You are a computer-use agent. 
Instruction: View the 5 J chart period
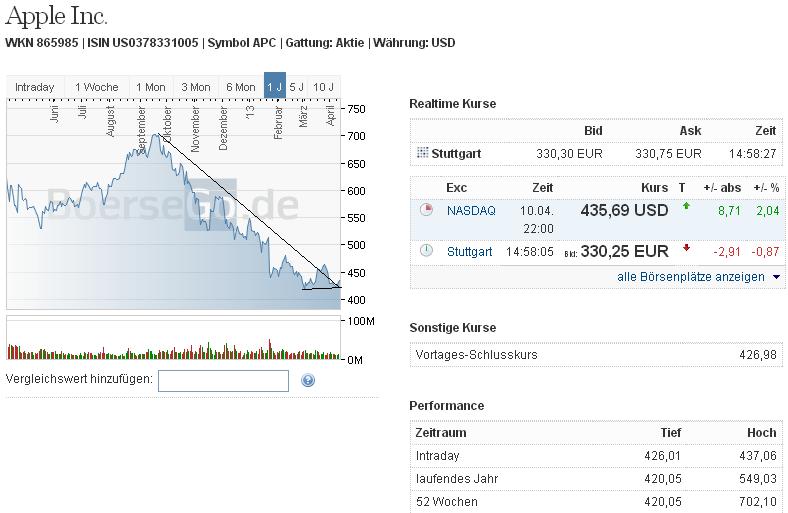(297, 87)
